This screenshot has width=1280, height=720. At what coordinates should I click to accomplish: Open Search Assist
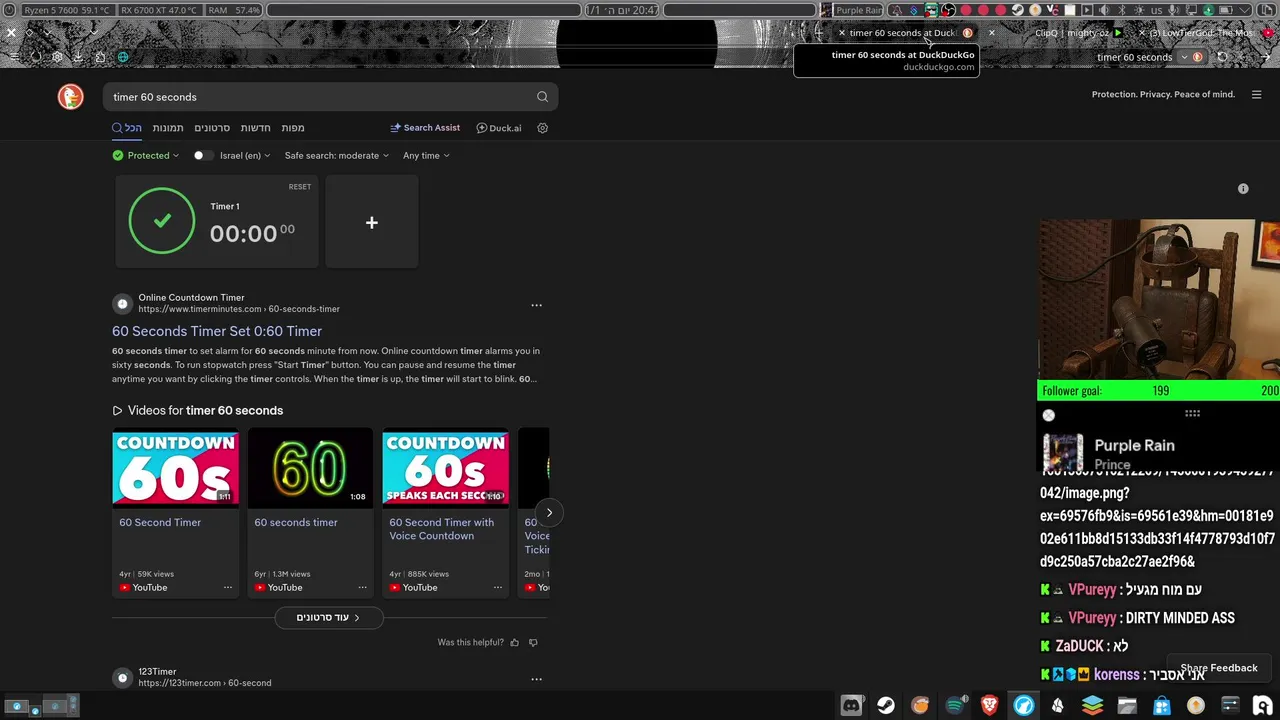425,128
